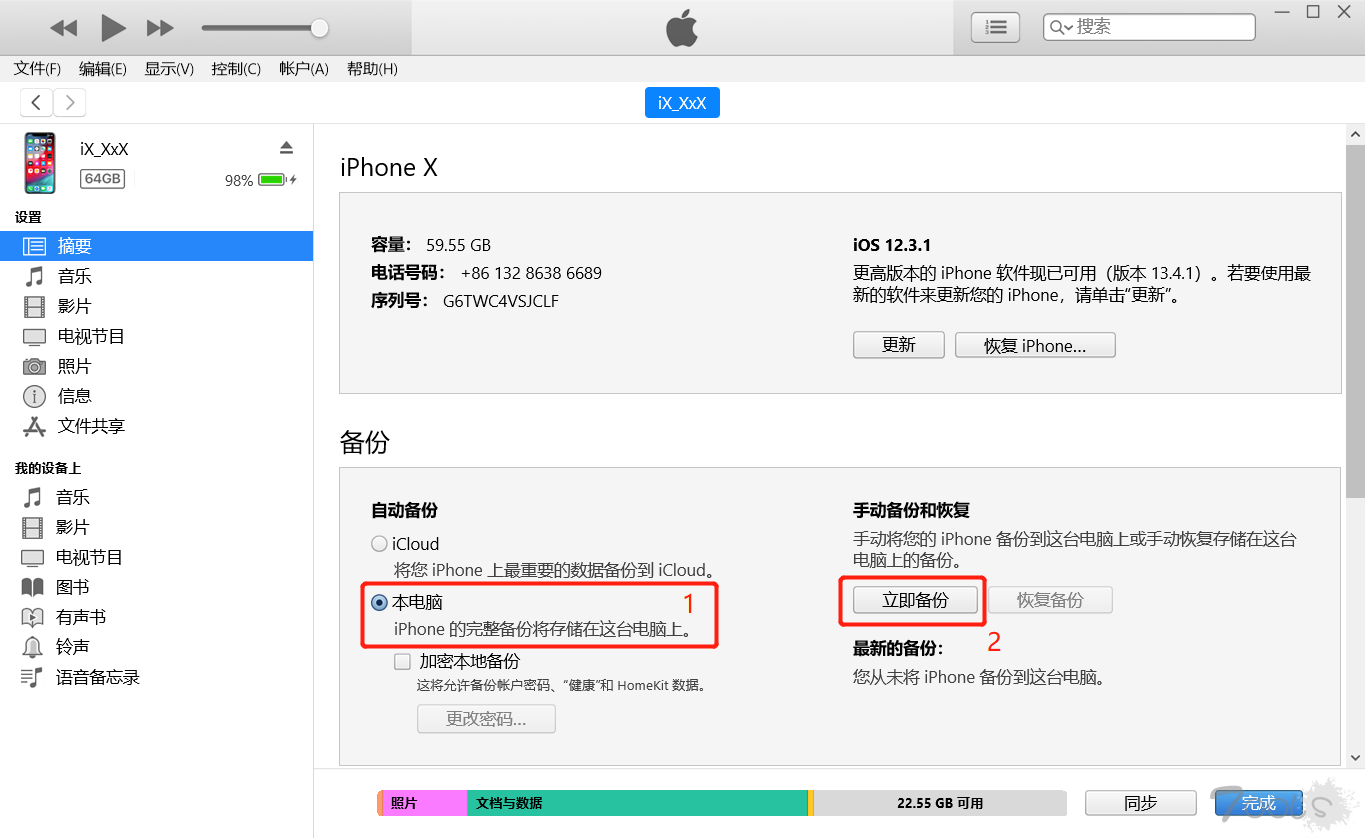Viewport: 1365px width, 838px height.
Task: Enable the 加密本地备份 checkbox
Action: tap(402, 661)
